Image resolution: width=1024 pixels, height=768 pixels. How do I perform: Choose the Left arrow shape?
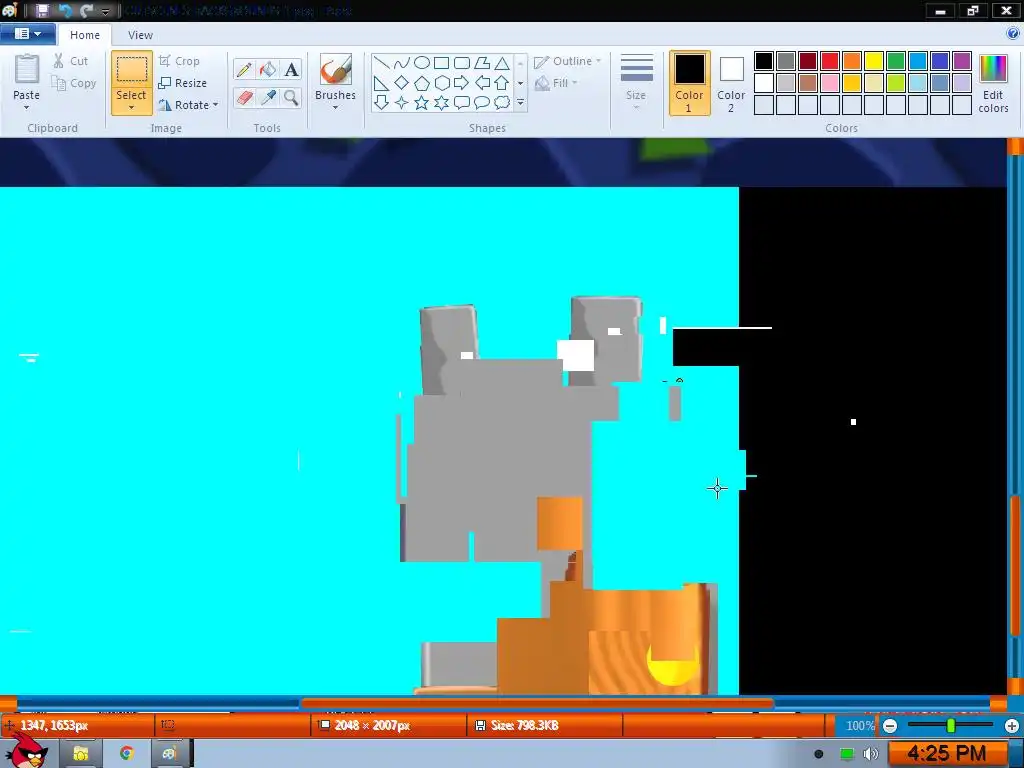coord(482,83)
